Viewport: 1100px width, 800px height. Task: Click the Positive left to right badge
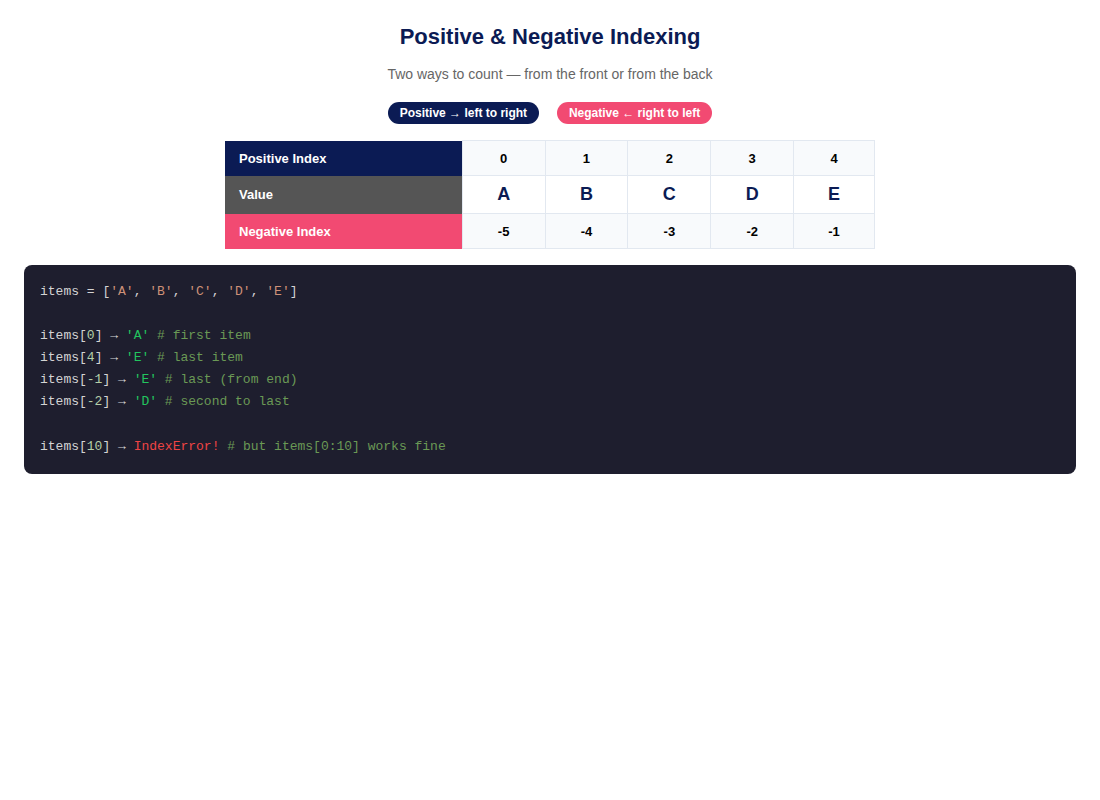tap(463, 113)
